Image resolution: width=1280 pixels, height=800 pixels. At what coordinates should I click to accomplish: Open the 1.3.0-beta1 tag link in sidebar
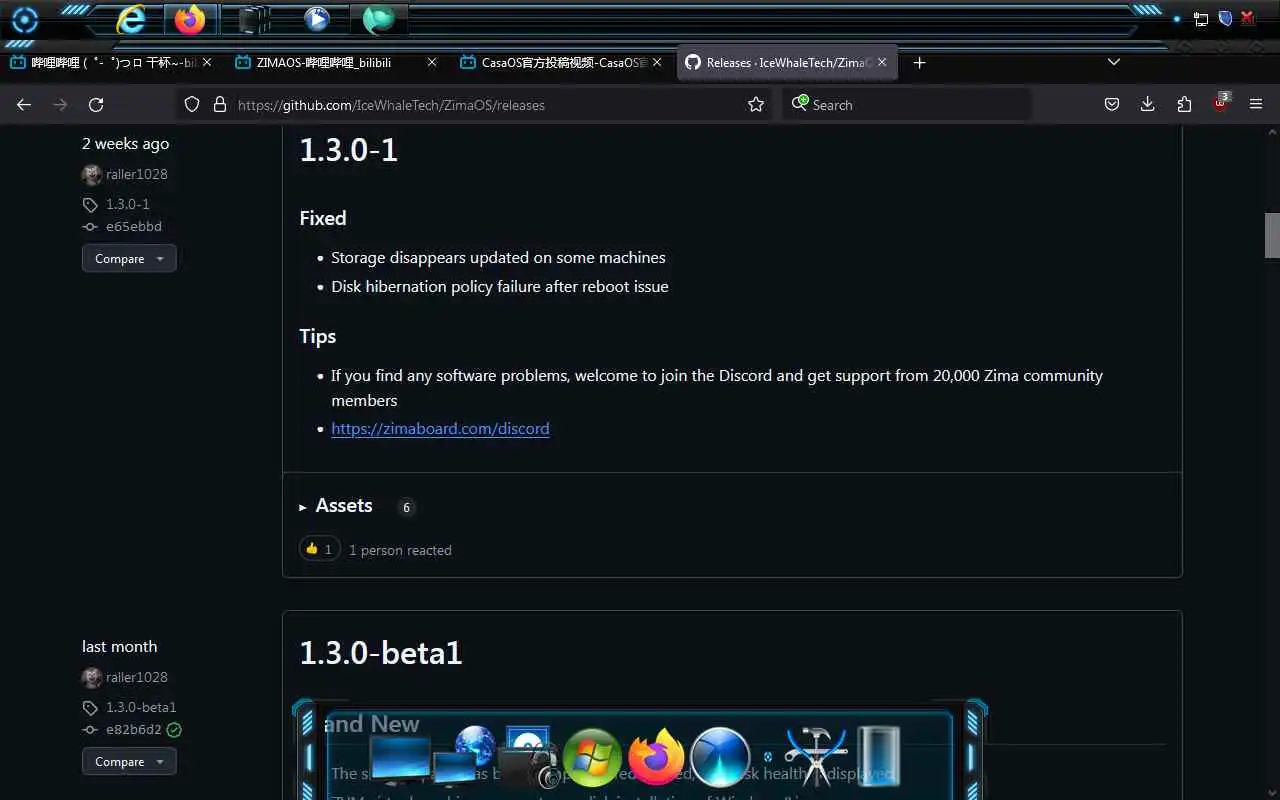pyautogui.click(x=141, y=707)
